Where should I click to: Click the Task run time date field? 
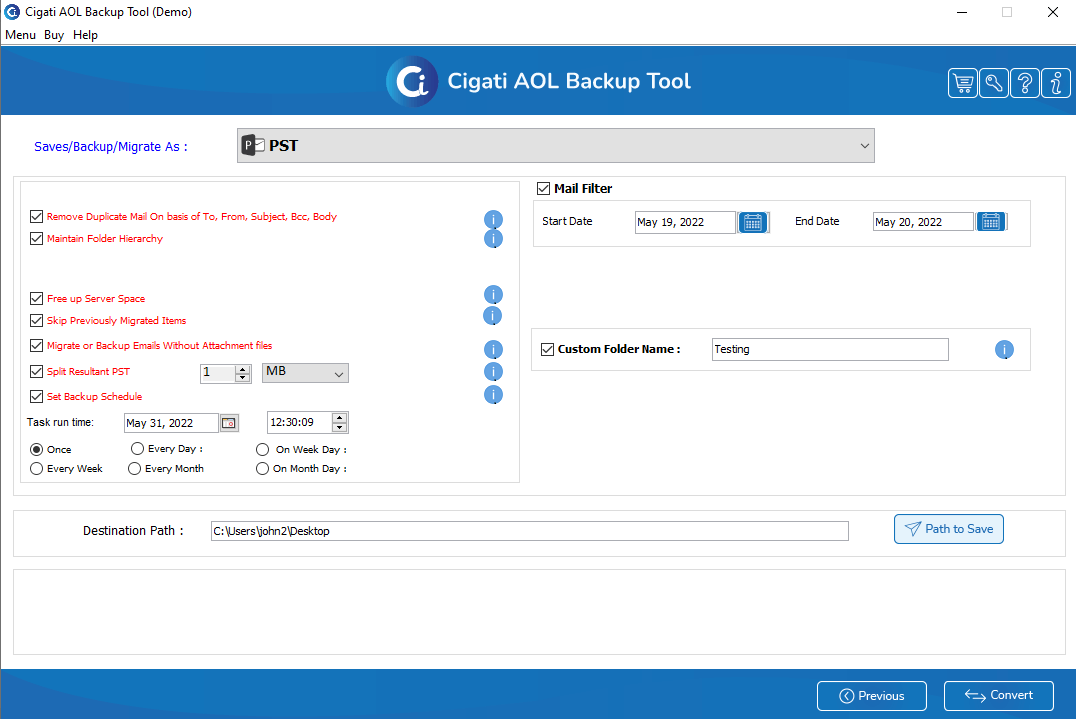pos(171,423)
